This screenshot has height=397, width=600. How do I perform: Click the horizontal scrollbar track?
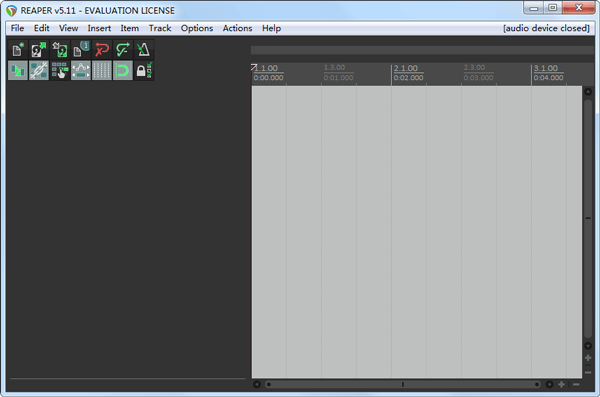pos(403,384)
